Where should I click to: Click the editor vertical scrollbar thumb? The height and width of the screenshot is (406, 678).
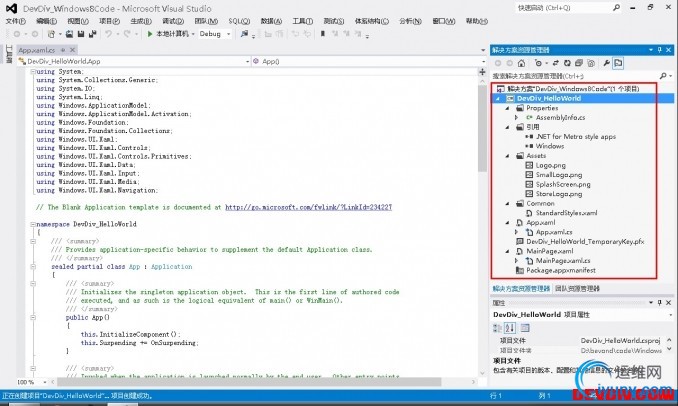(x=482, y=128)
